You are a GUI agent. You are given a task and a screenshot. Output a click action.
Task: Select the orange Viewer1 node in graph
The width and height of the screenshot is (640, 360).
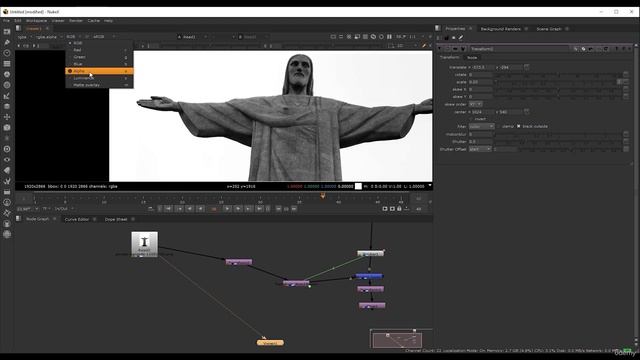pos(270,342)
